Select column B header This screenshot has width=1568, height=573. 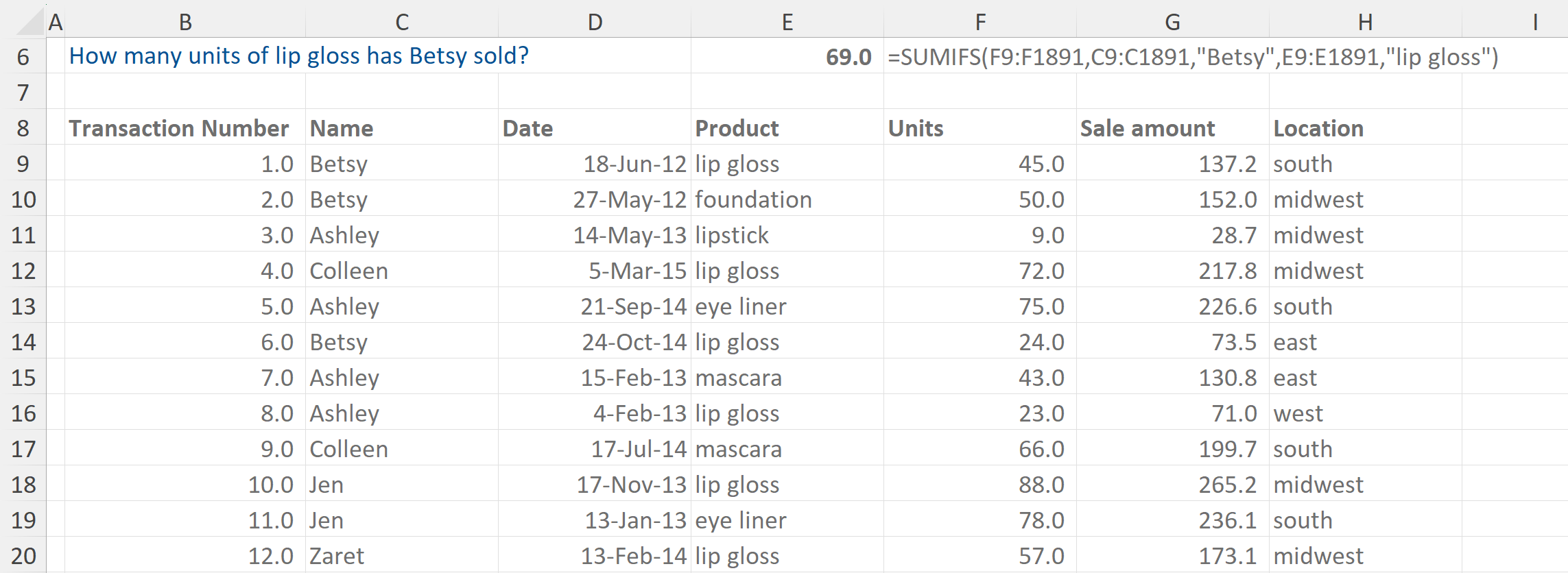click(x=185, y=22)
